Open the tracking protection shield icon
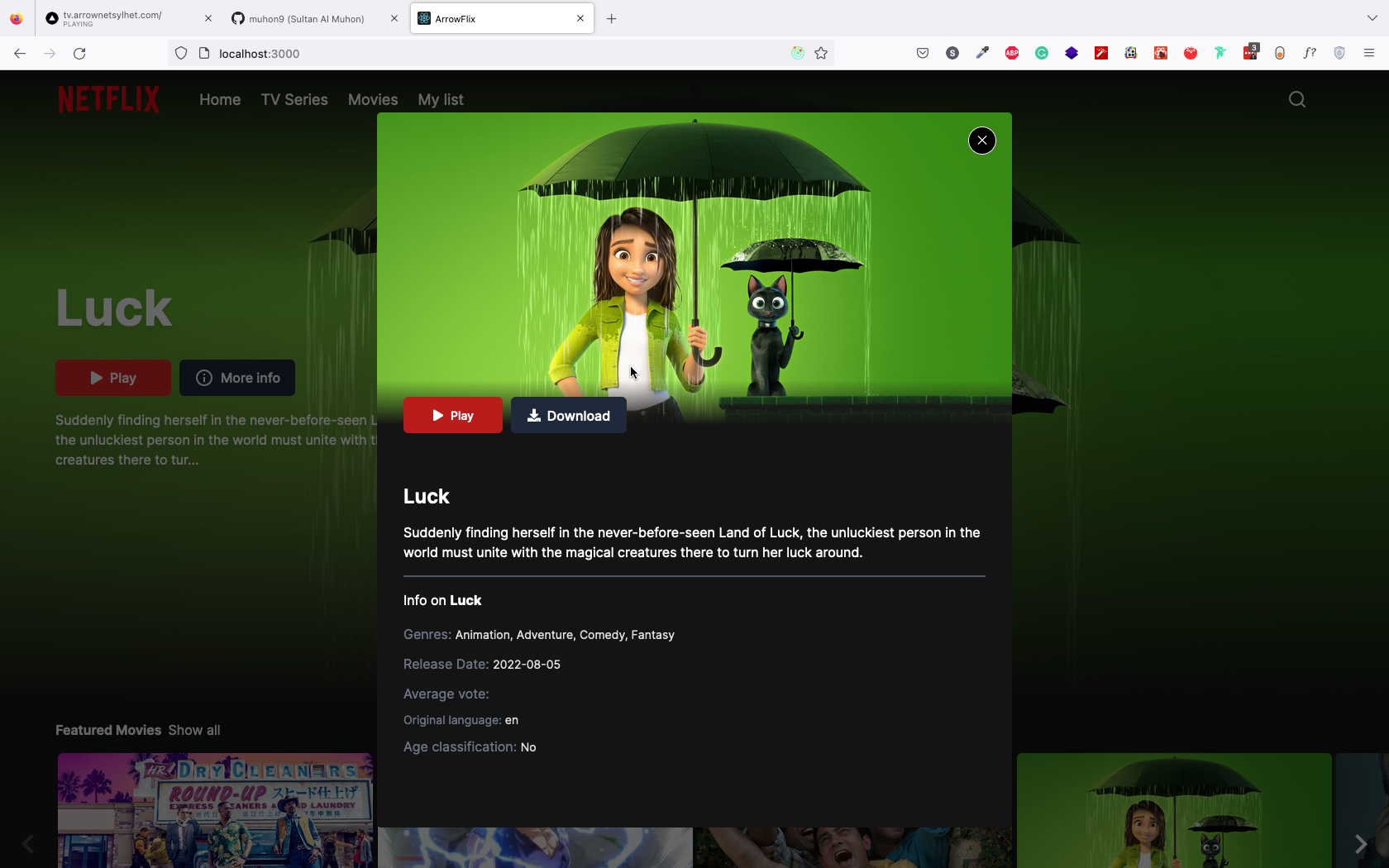1389x868 pixels. coord(181,53)
